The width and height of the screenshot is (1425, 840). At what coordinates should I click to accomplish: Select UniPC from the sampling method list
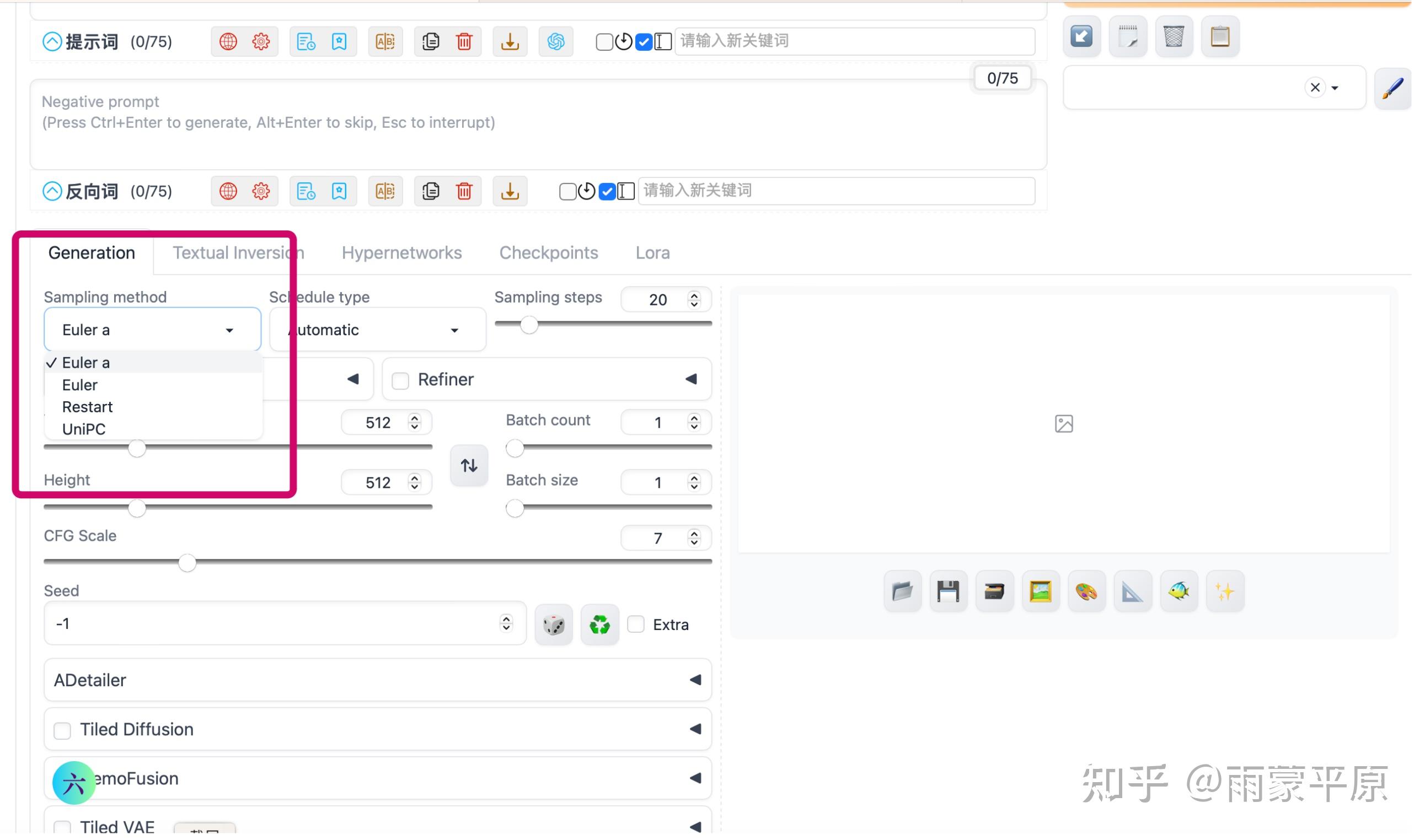click(x=83, y=428)
